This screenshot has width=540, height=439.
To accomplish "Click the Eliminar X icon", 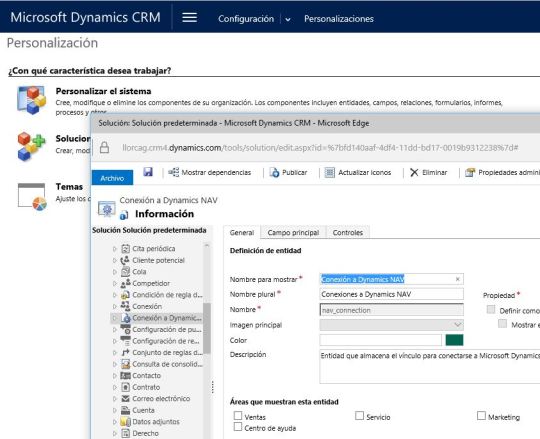I will (x=414, y=172).
